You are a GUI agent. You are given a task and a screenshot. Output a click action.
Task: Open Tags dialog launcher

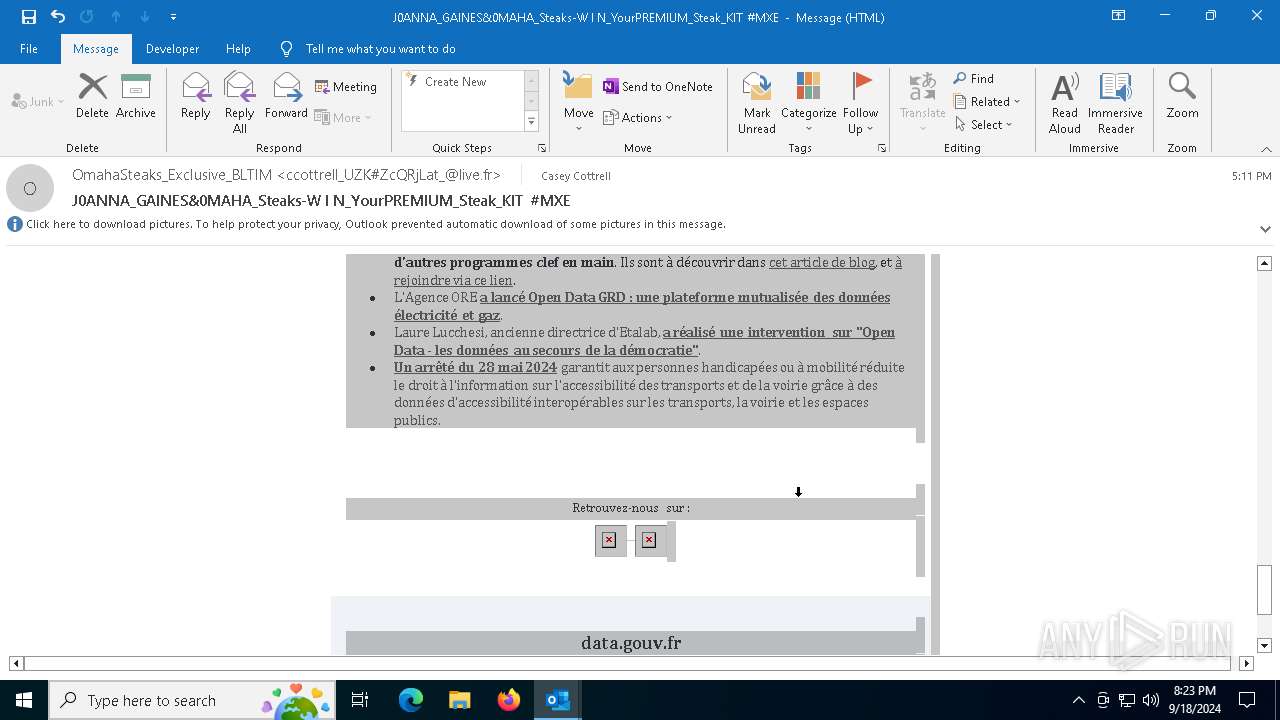tap(882, 148)
